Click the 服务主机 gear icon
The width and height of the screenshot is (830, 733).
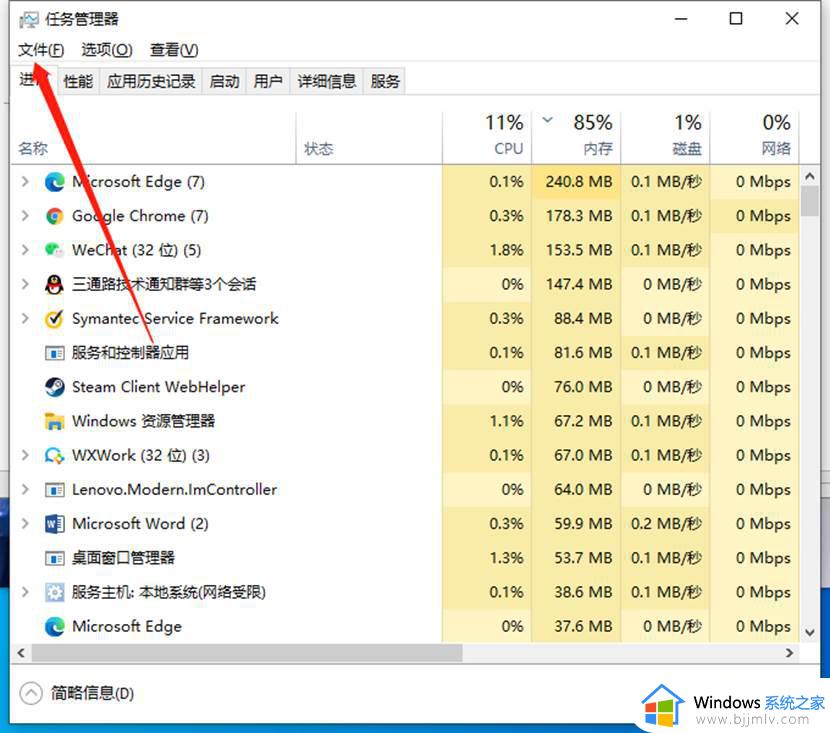(55, 592)
